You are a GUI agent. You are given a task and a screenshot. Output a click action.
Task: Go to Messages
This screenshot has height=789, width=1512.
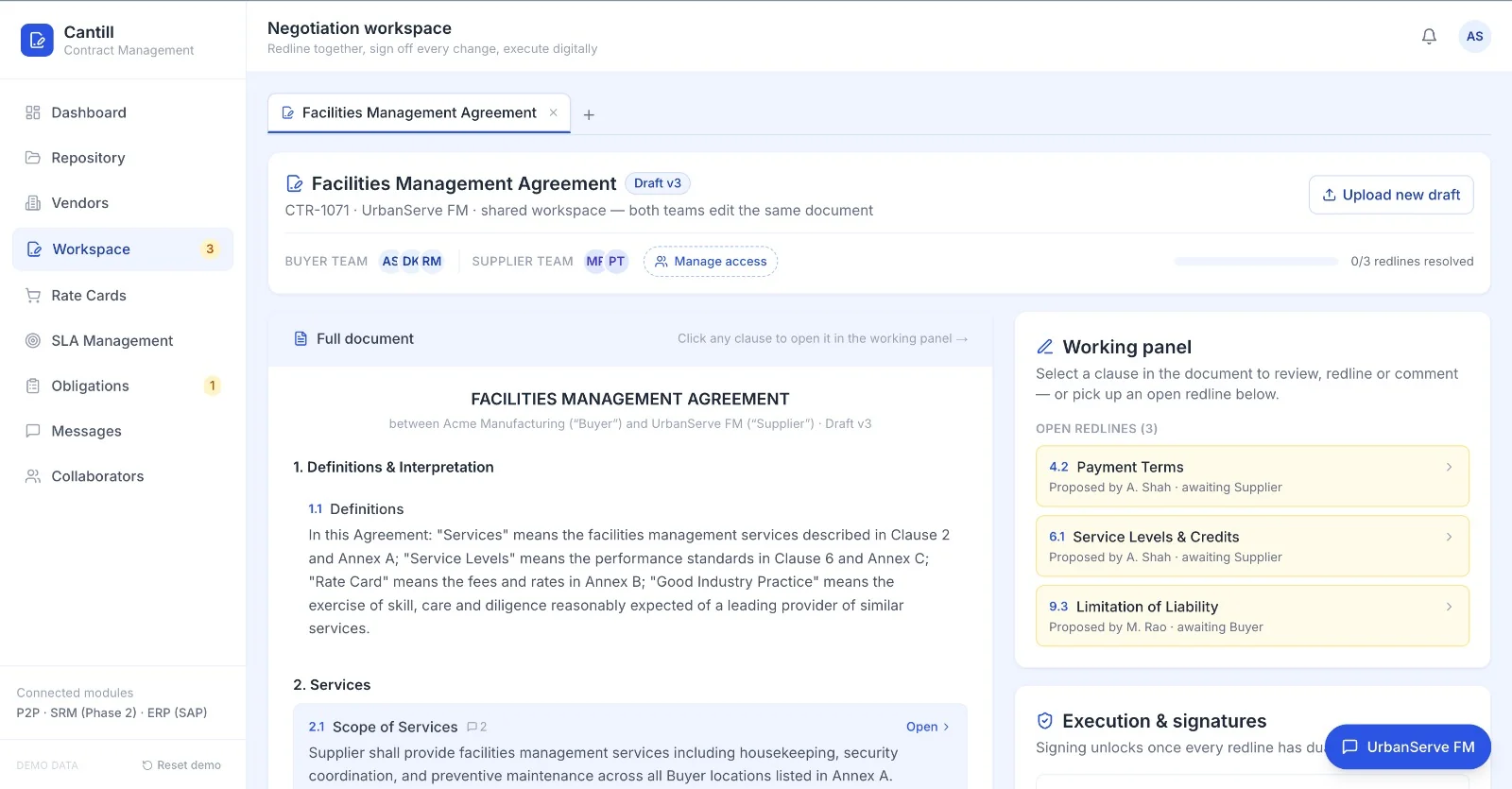pyautogui.click(x=123, y=431)
